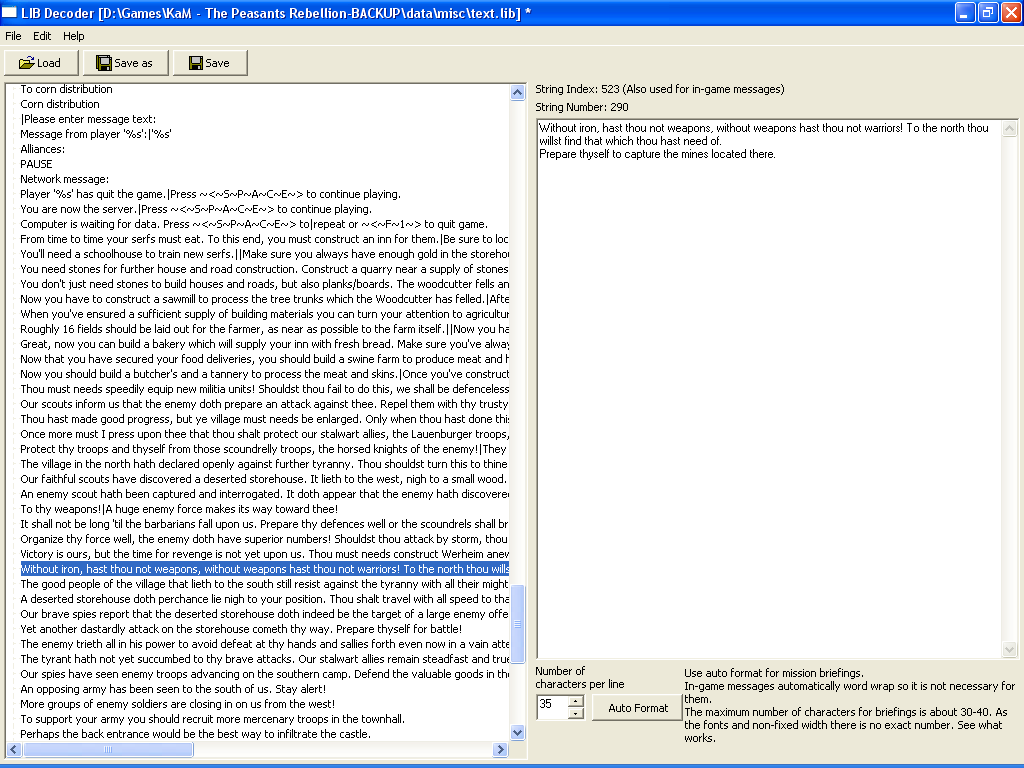Click the Load folder icon

(x=26, y=63)
